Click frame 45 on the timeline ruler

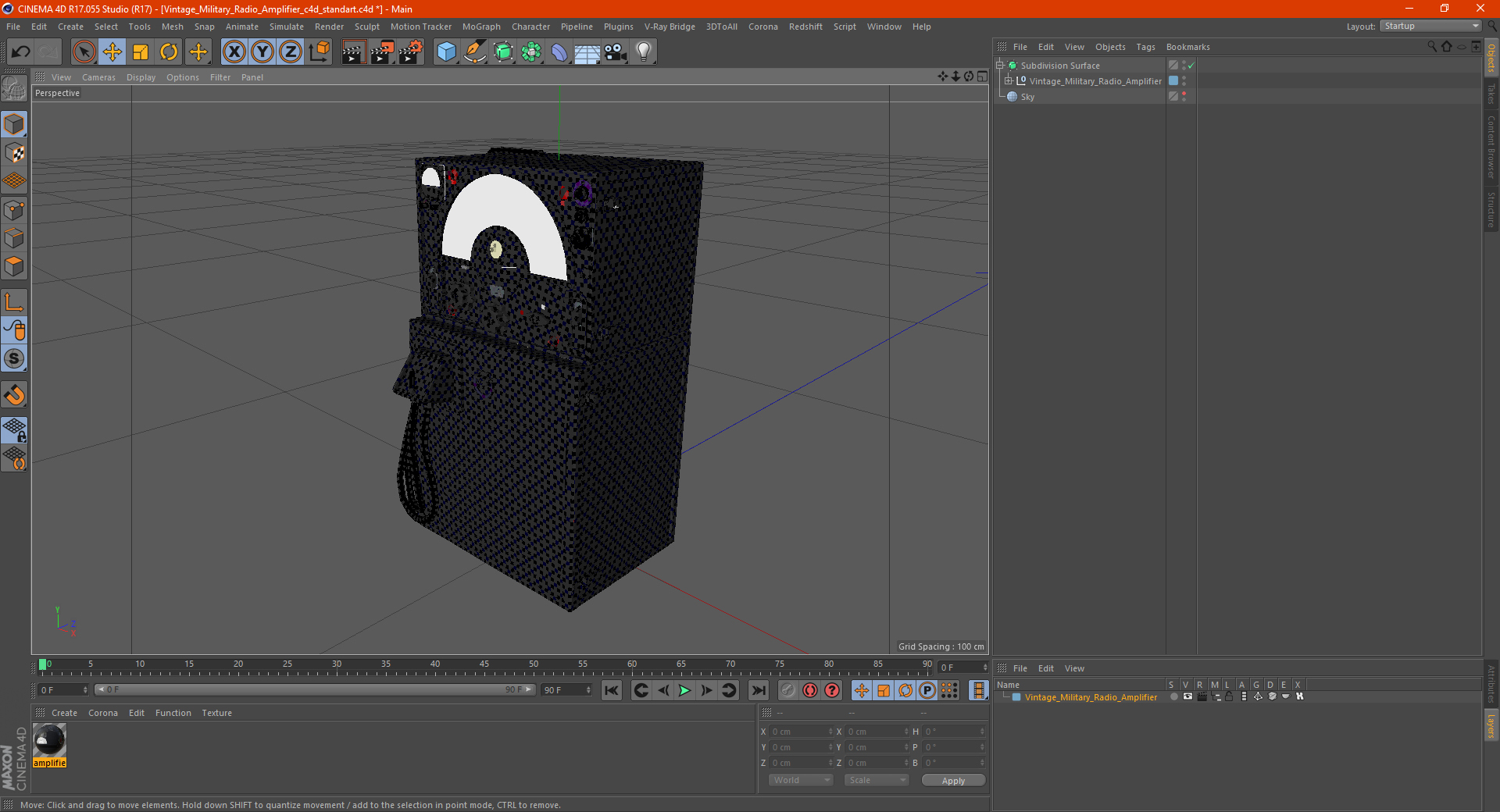click(x=484, y=665)
